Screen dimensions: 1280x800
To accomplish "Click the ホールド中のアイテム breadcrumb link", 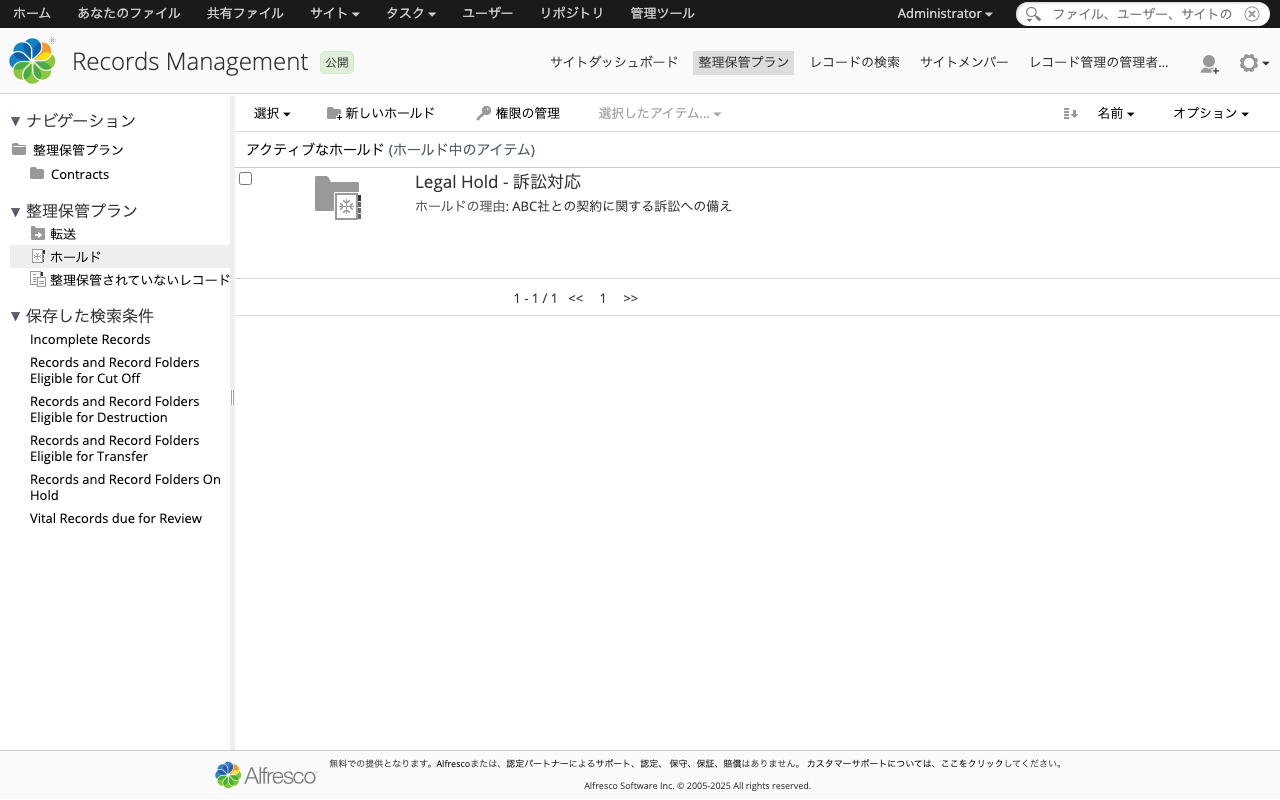I will 462,150.
